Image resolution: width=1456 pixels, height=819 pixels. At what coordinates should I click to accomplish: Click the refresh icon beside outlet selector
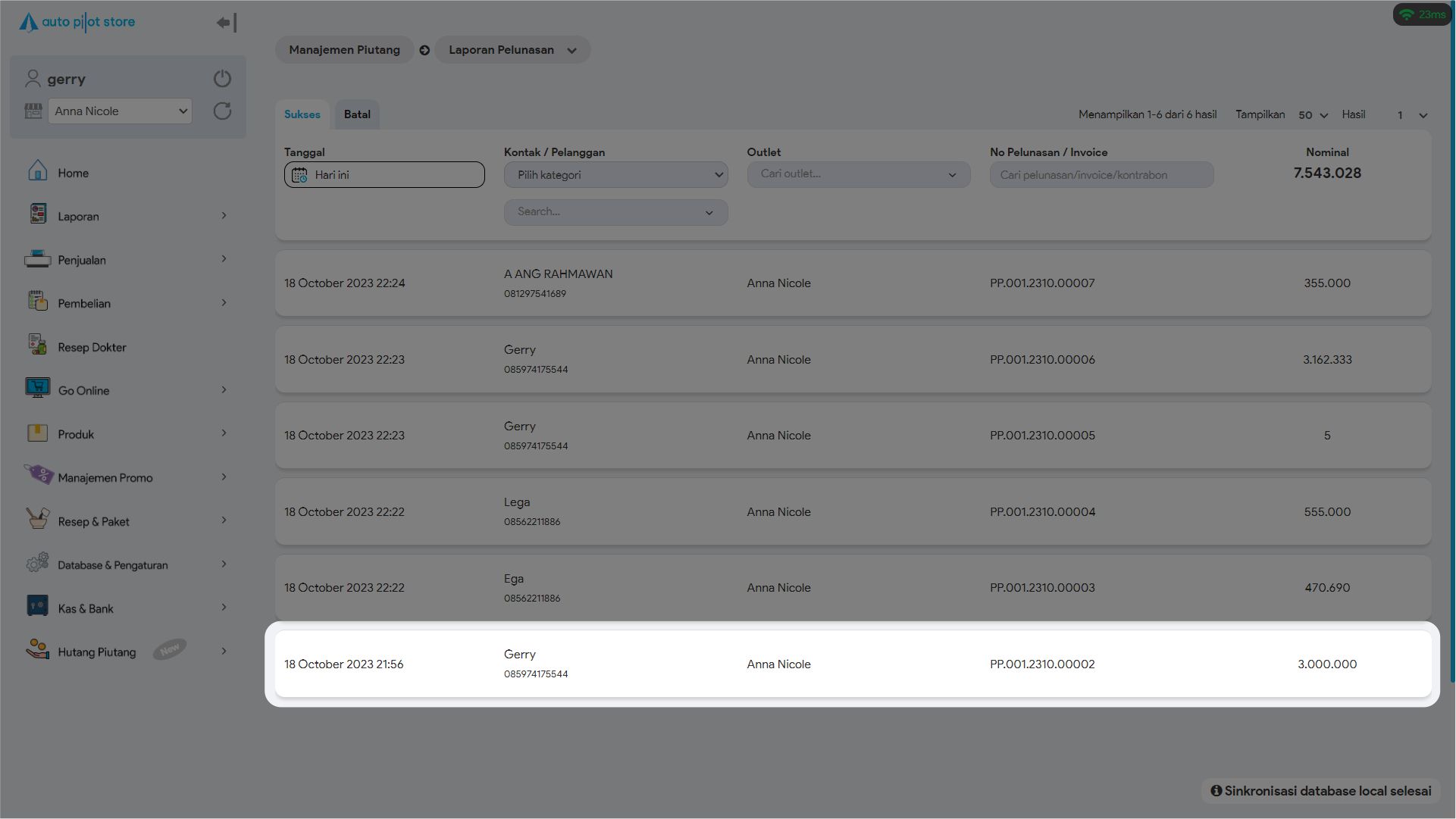coord(222,111)
